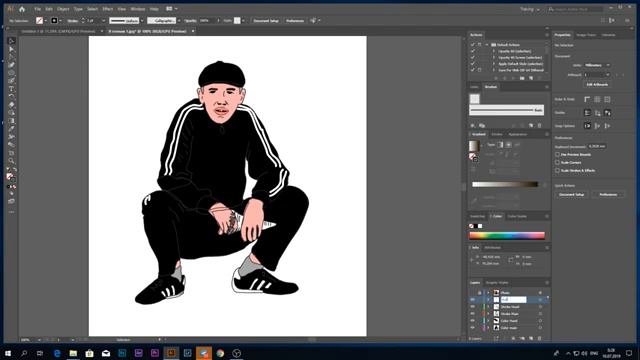Image resolution: width=640 pixels, height=360 pixels.
Task: Click Preferences under Quick Actions
Action: 608,195
